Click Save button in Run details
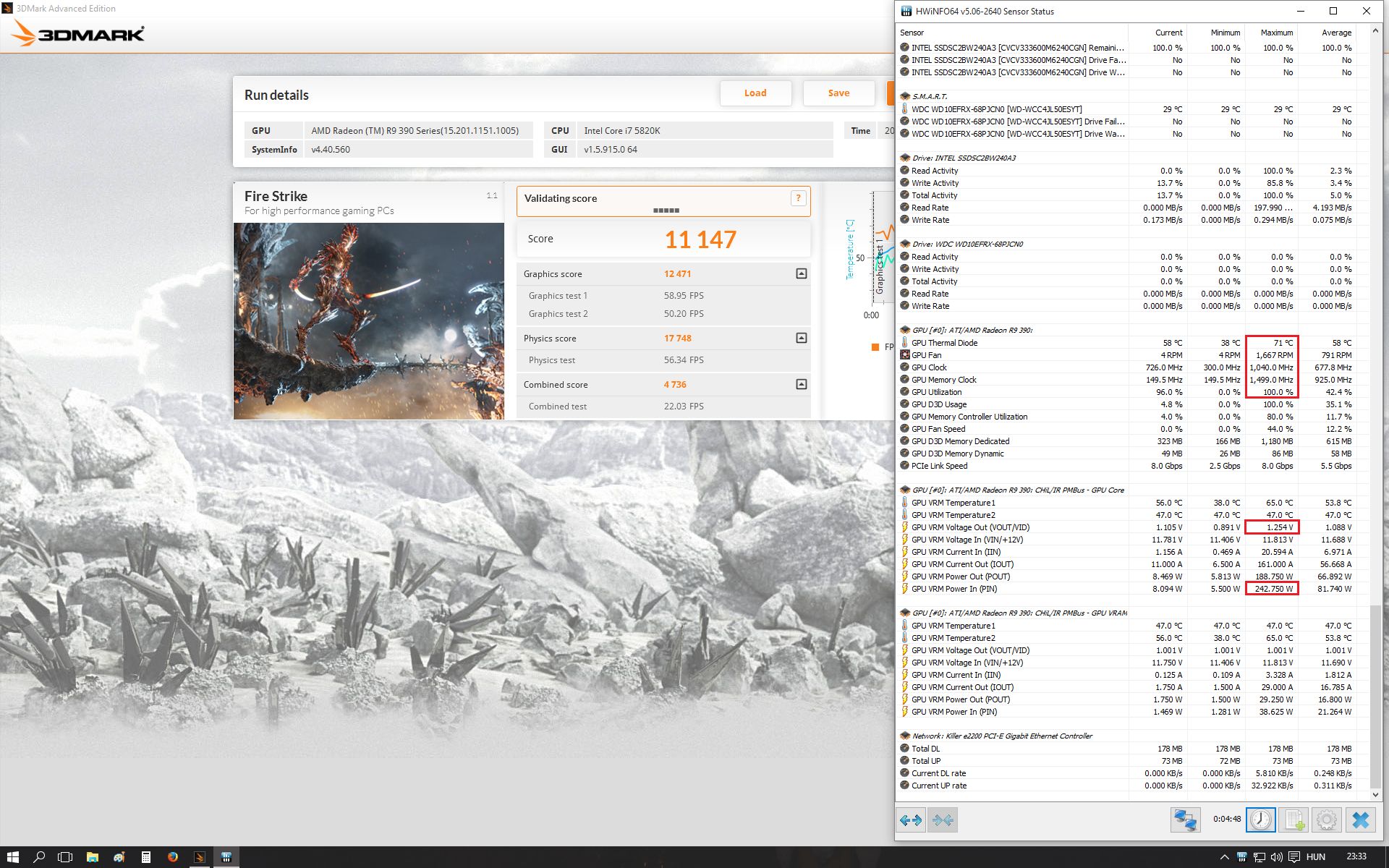 (838, 93)
